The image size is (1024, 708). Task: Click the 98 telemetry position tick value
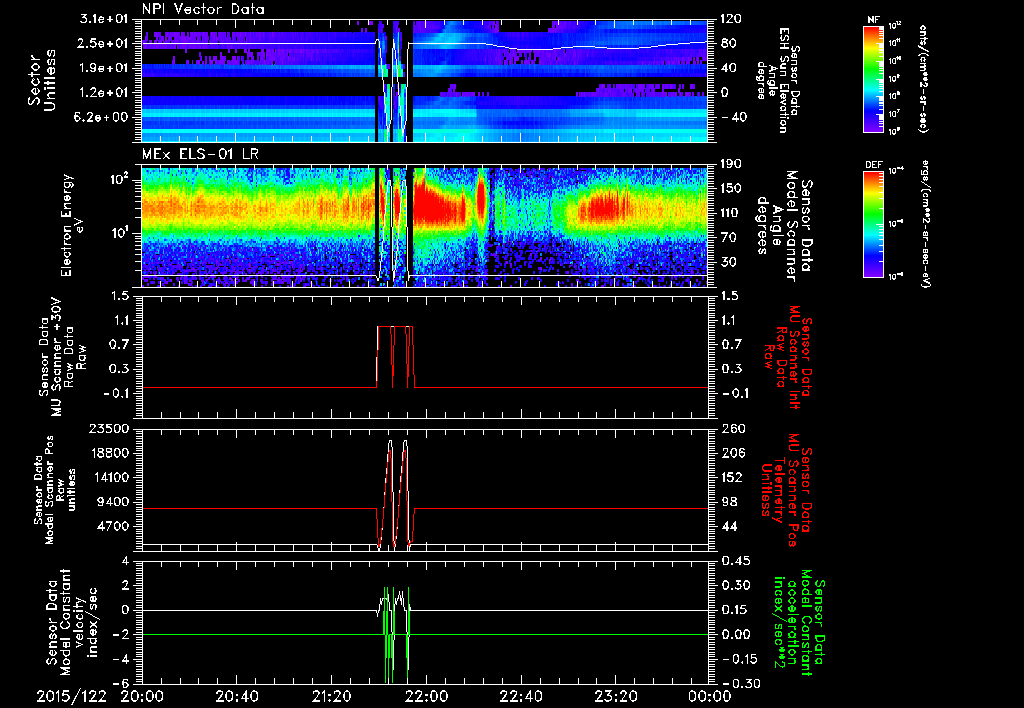[x=728, y=502]
